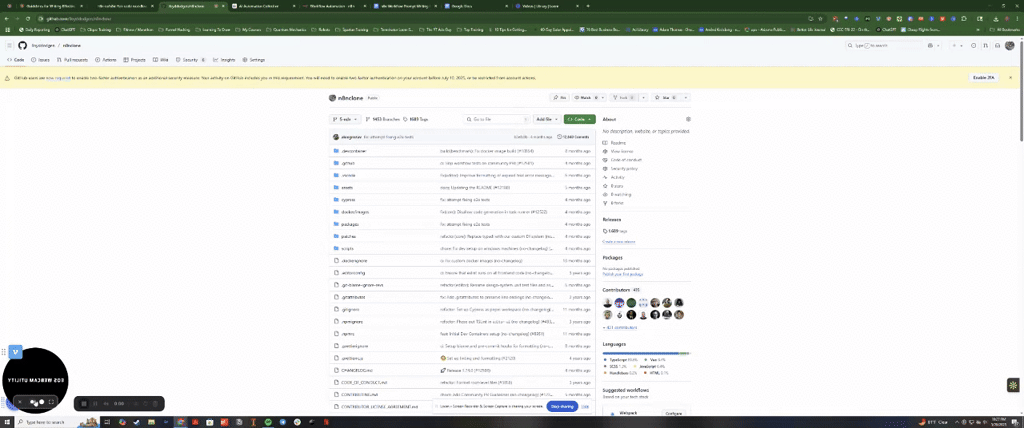Pin the n8nclone repository
This screenshot has height=428, width=1024.
tap(560, 97)
